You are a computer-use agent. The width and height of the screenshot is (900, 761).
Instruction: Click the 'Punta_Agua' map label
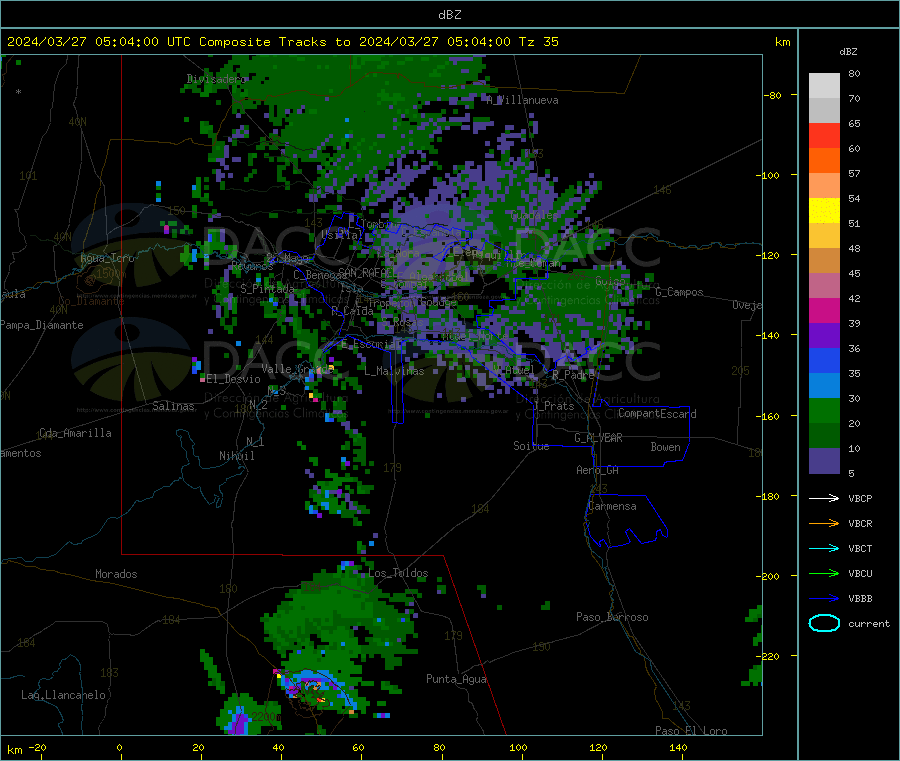click(456, 679)
